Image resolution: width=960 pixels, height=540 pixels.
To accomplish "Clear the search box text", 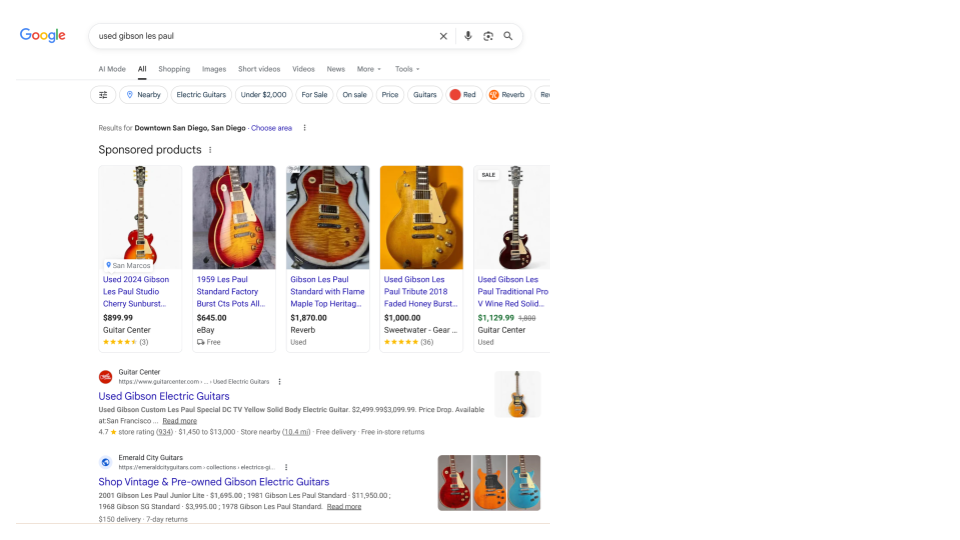I will tap(444, 36).
